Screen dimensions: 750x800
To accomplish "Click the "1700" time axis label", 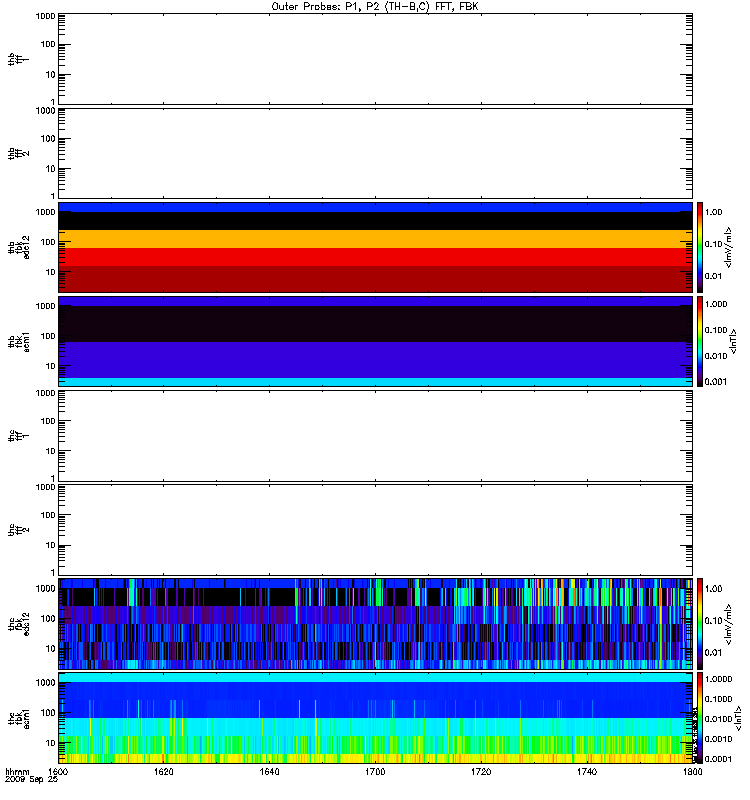I will point(375,771).
